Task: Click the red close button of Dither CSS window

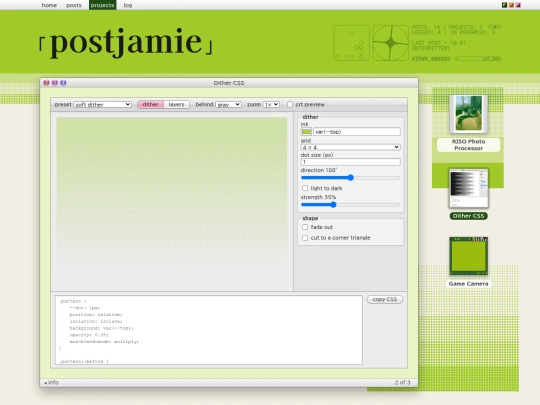Action: pyautogui.click(x=46, y=83)
